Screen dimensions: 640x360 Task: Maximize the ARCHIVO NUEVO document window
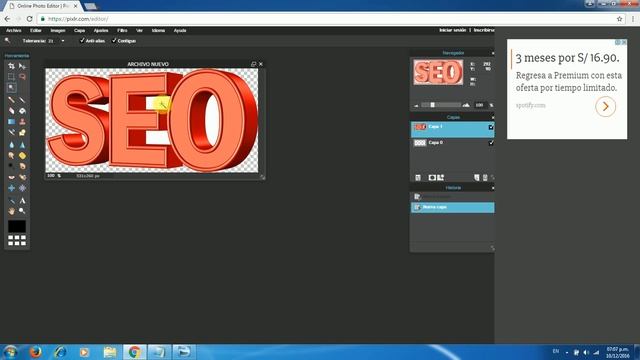pyautogui.click(x=253, y=64)
